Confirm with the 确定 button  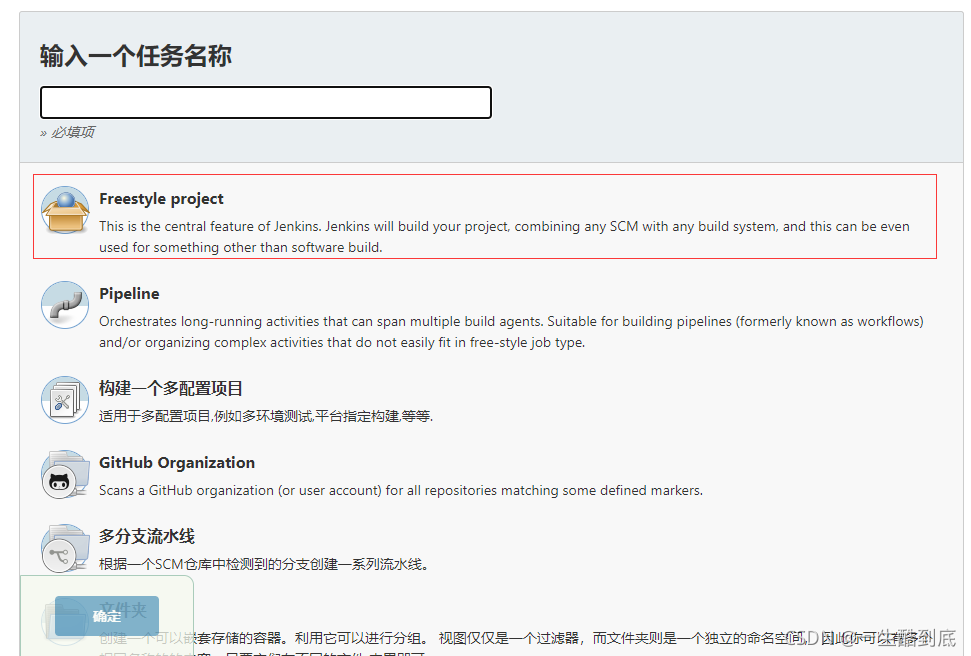click(x=107, y=616)
